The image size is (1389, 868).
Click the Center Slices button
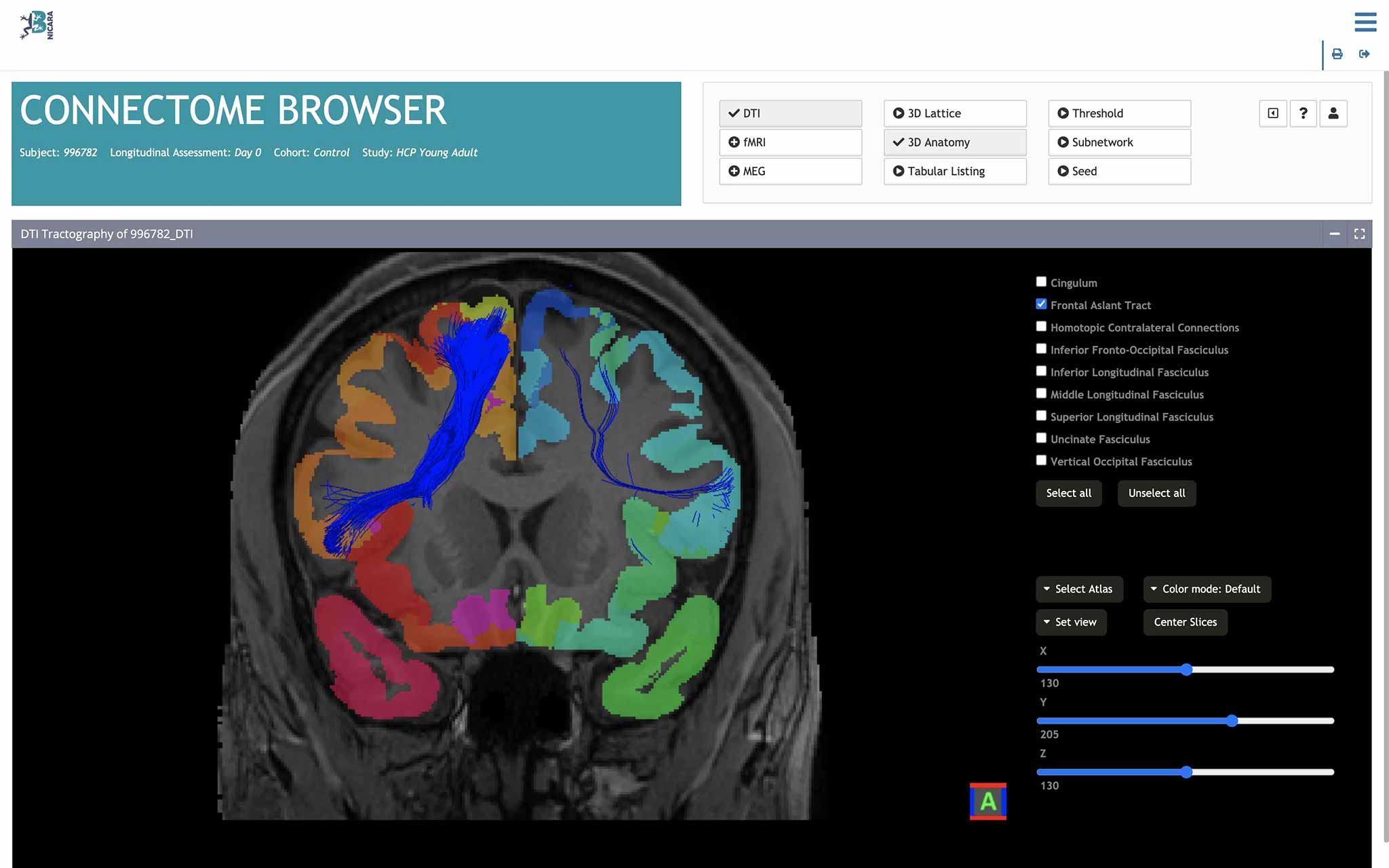(x=1185, y=623)
